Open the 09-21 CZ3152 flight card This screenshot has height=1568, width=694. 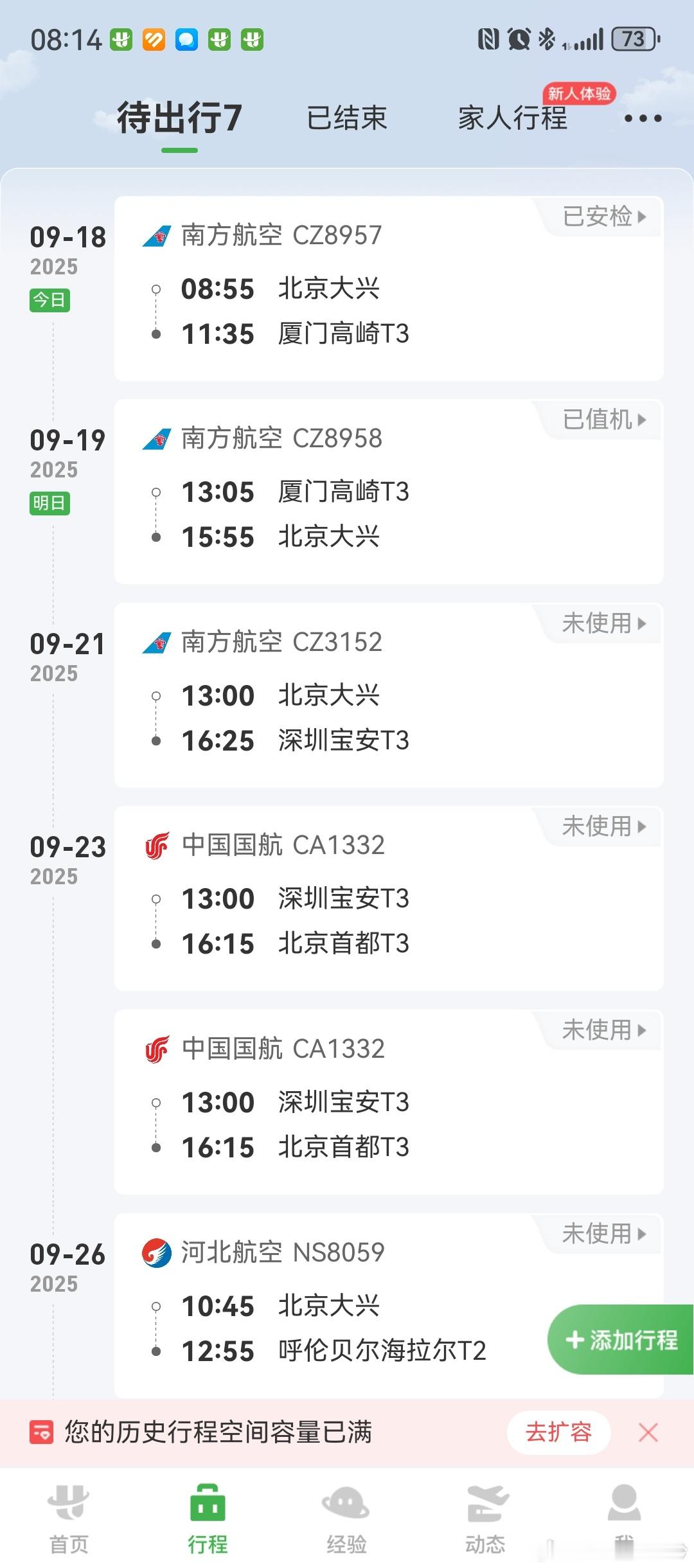pos(389,695)
